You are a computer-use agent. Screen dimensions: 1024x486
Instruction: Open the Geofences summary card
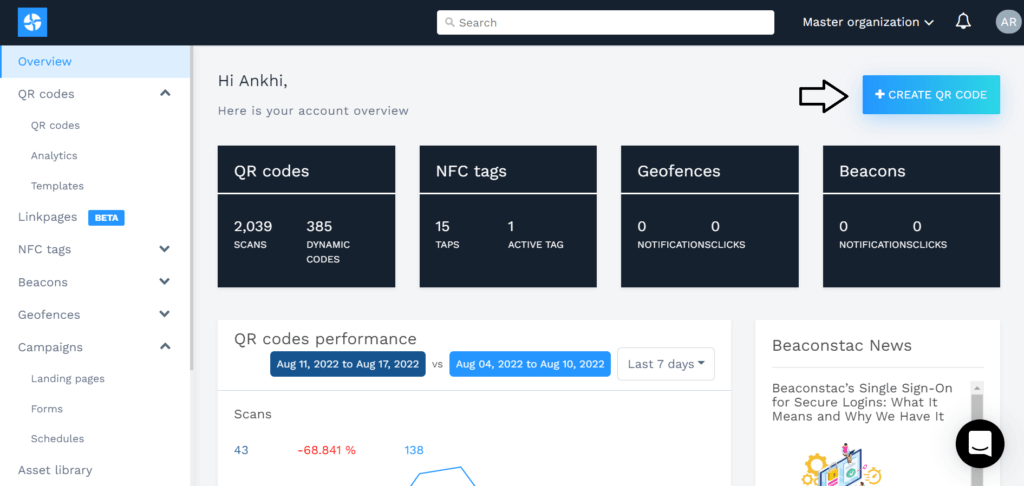(x=710, y=216)
